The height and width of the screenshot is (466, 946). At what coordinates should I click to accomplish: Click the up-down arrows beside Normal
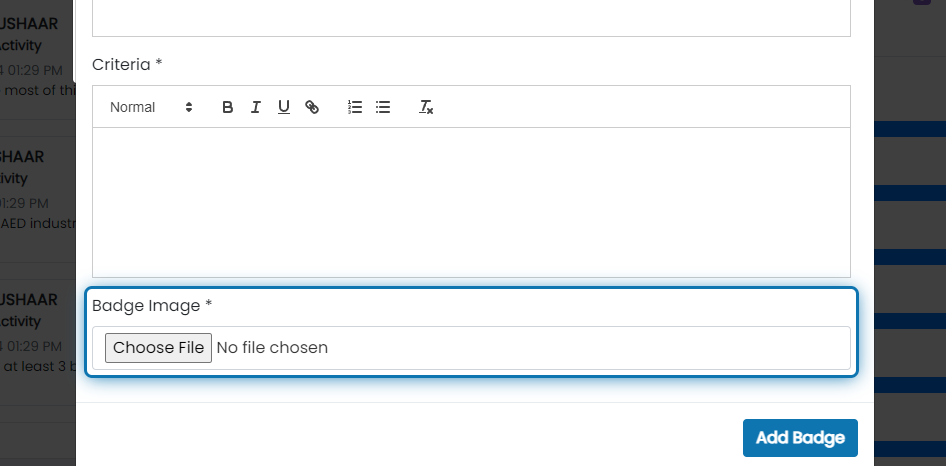pyautogui.click(x=189, y=107)
